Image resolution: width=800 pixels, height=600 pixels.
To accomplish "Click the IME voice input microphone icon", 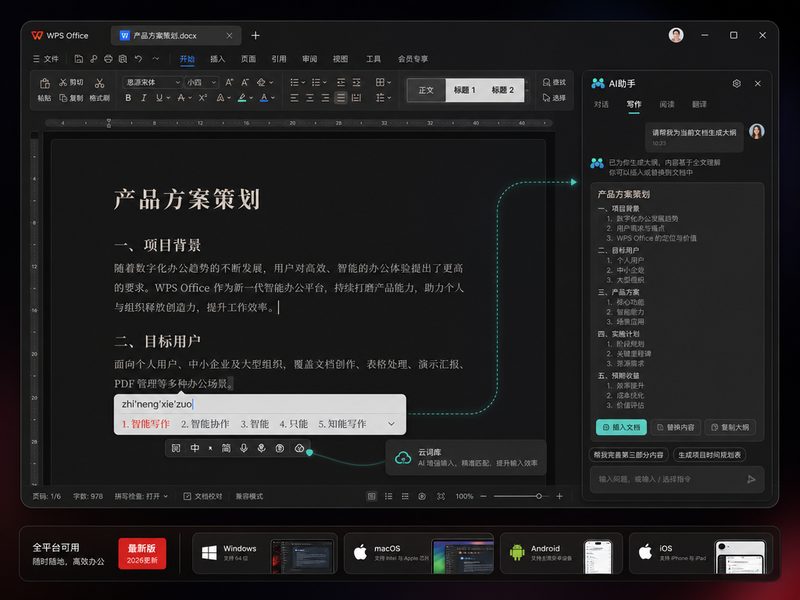I will pos(244,448).
